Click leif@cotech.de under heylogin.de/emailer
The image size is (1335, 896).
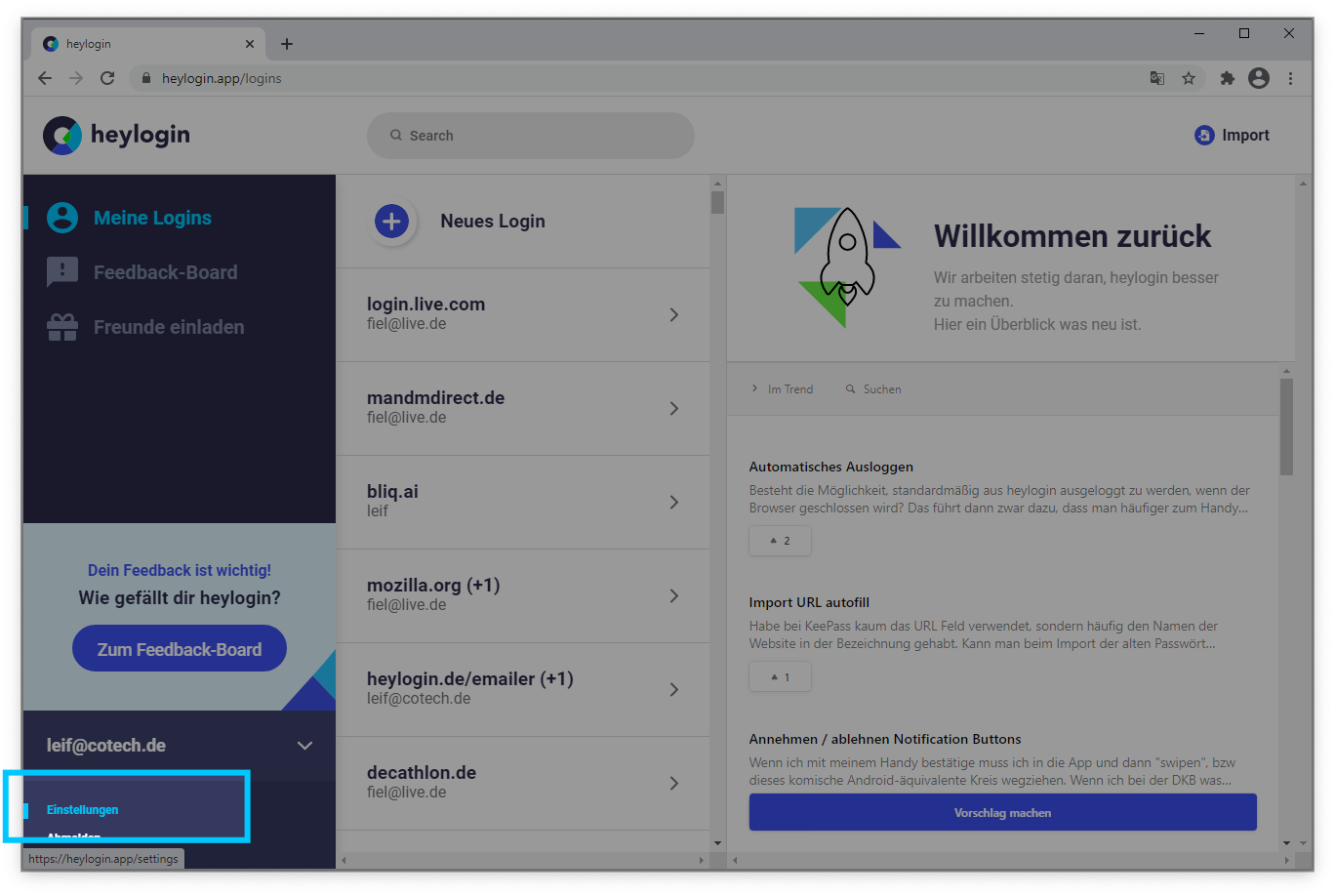[x=419, y=699]
